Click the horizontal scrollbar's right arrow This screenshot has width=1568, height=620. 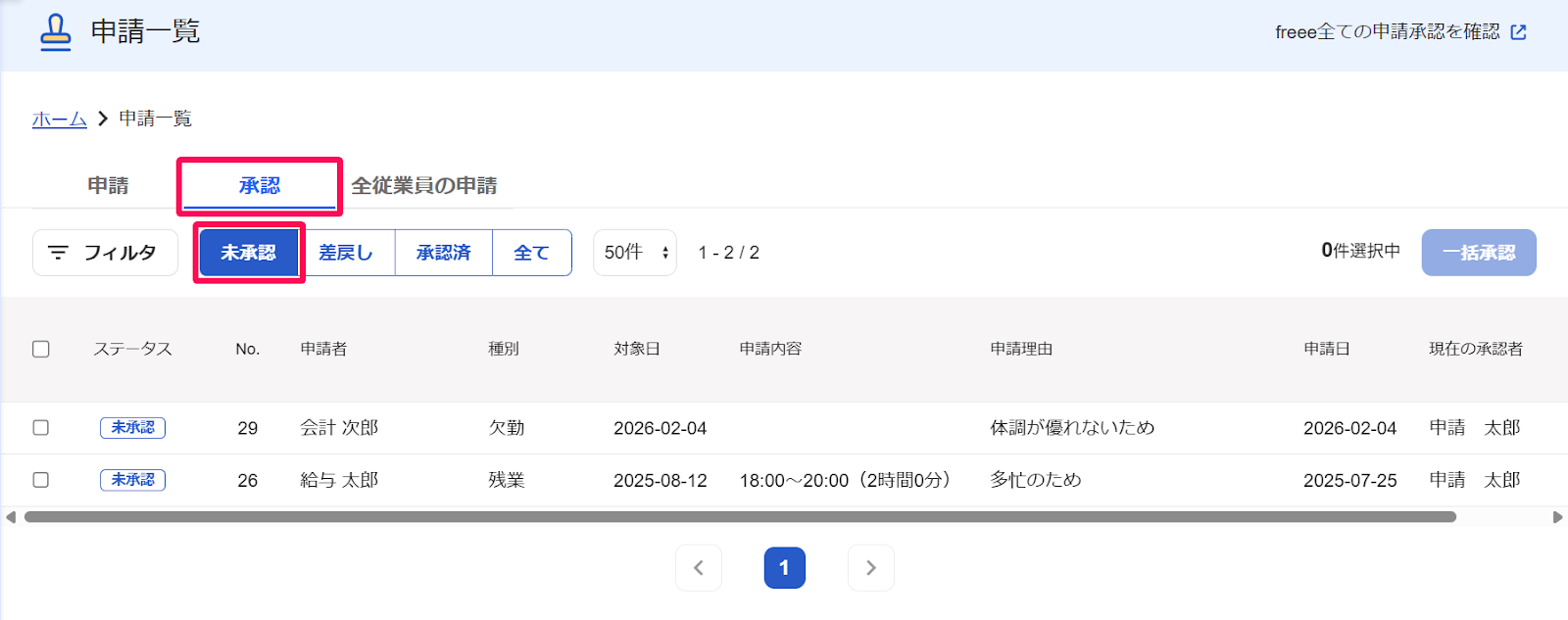pos(1557,517)
